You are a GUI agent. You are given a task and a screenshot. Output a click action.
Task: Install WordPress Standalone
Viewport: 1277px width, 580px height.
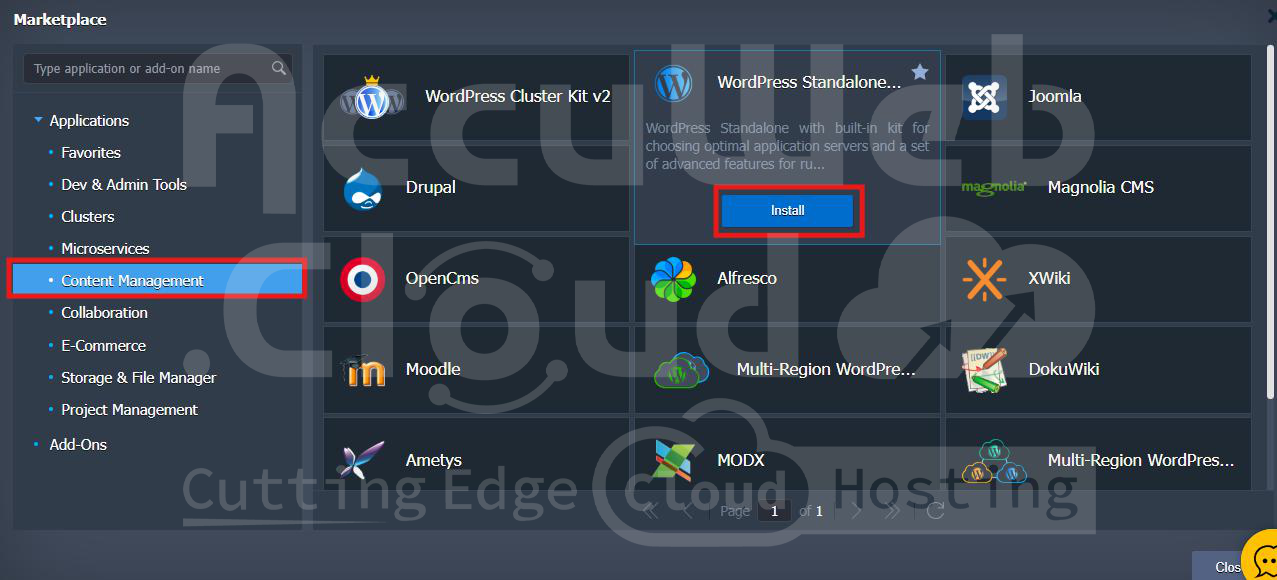pos(788,210)
